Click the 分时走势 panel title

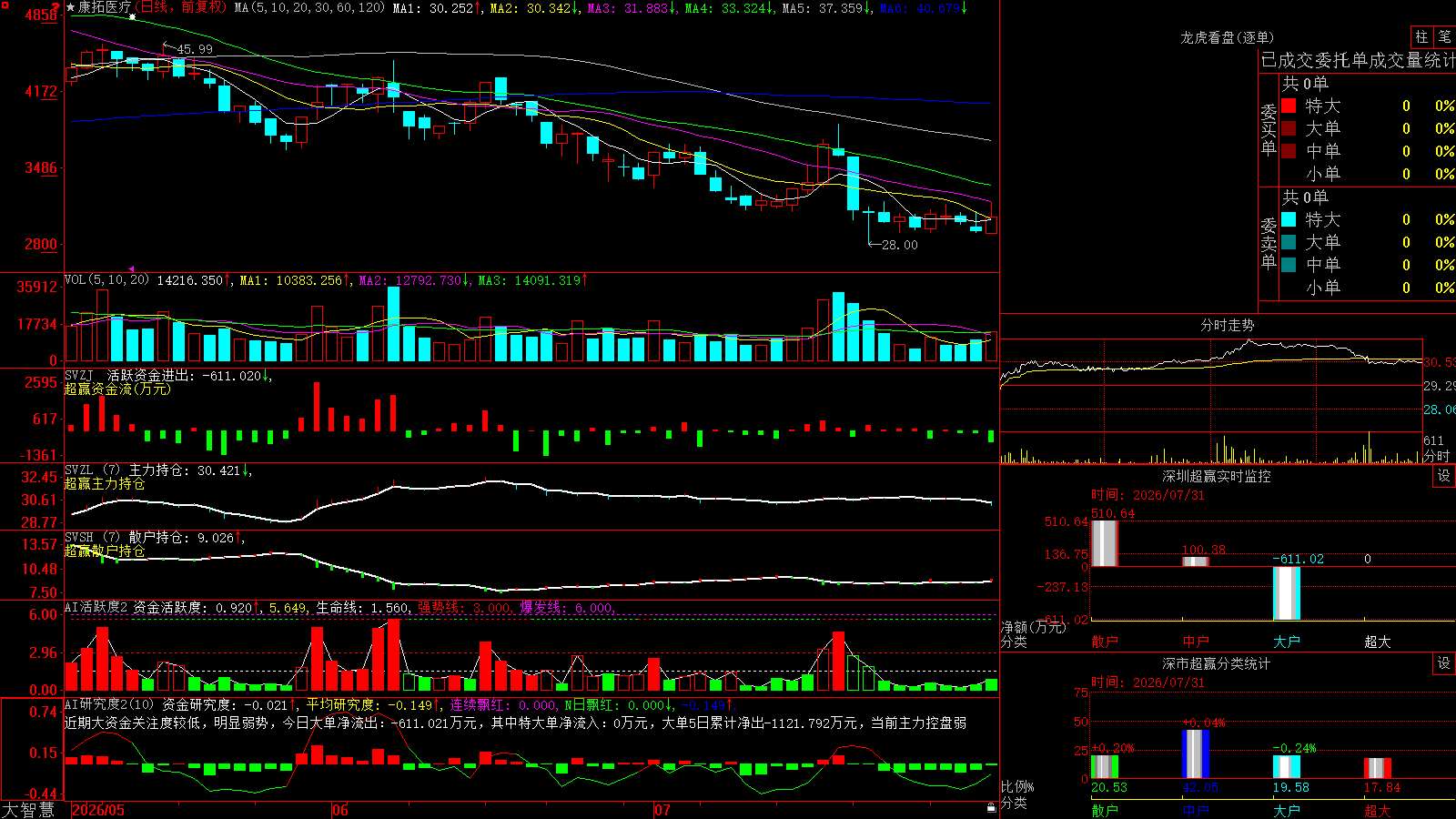coord(1228,325)
